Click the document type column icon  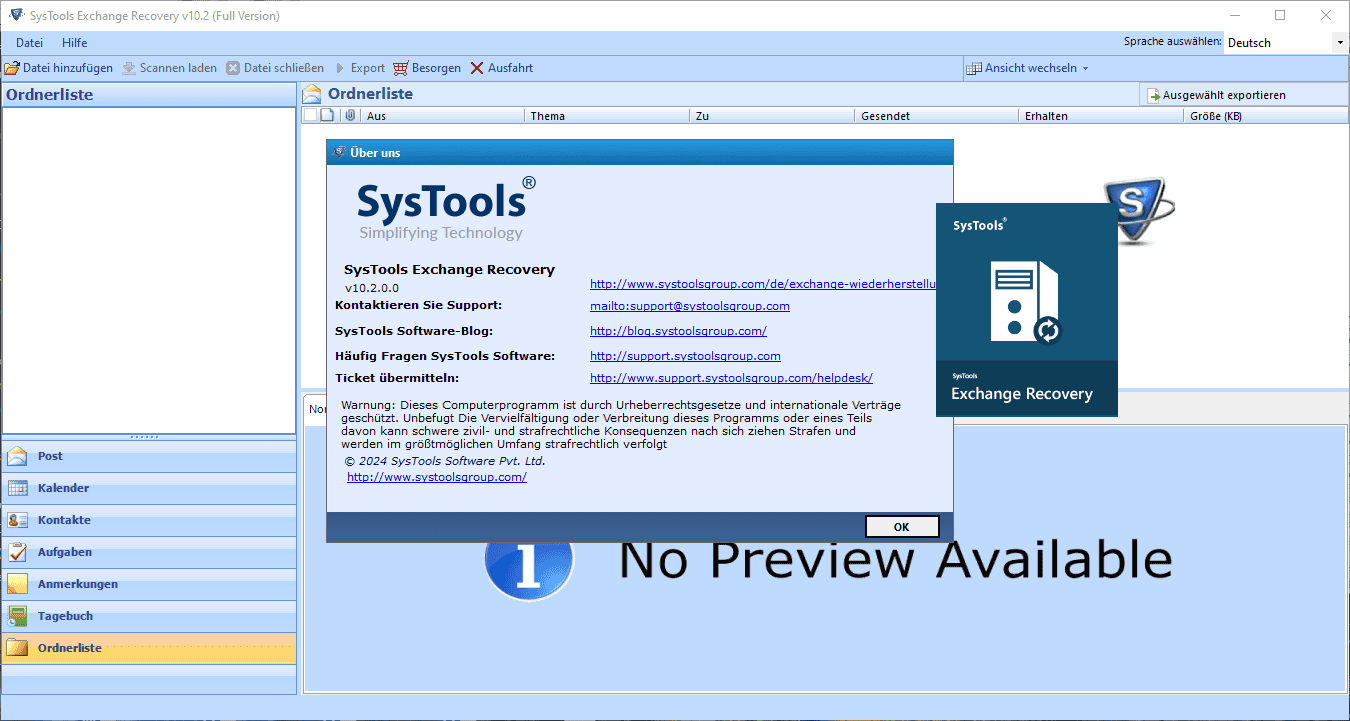click(326, 115)
